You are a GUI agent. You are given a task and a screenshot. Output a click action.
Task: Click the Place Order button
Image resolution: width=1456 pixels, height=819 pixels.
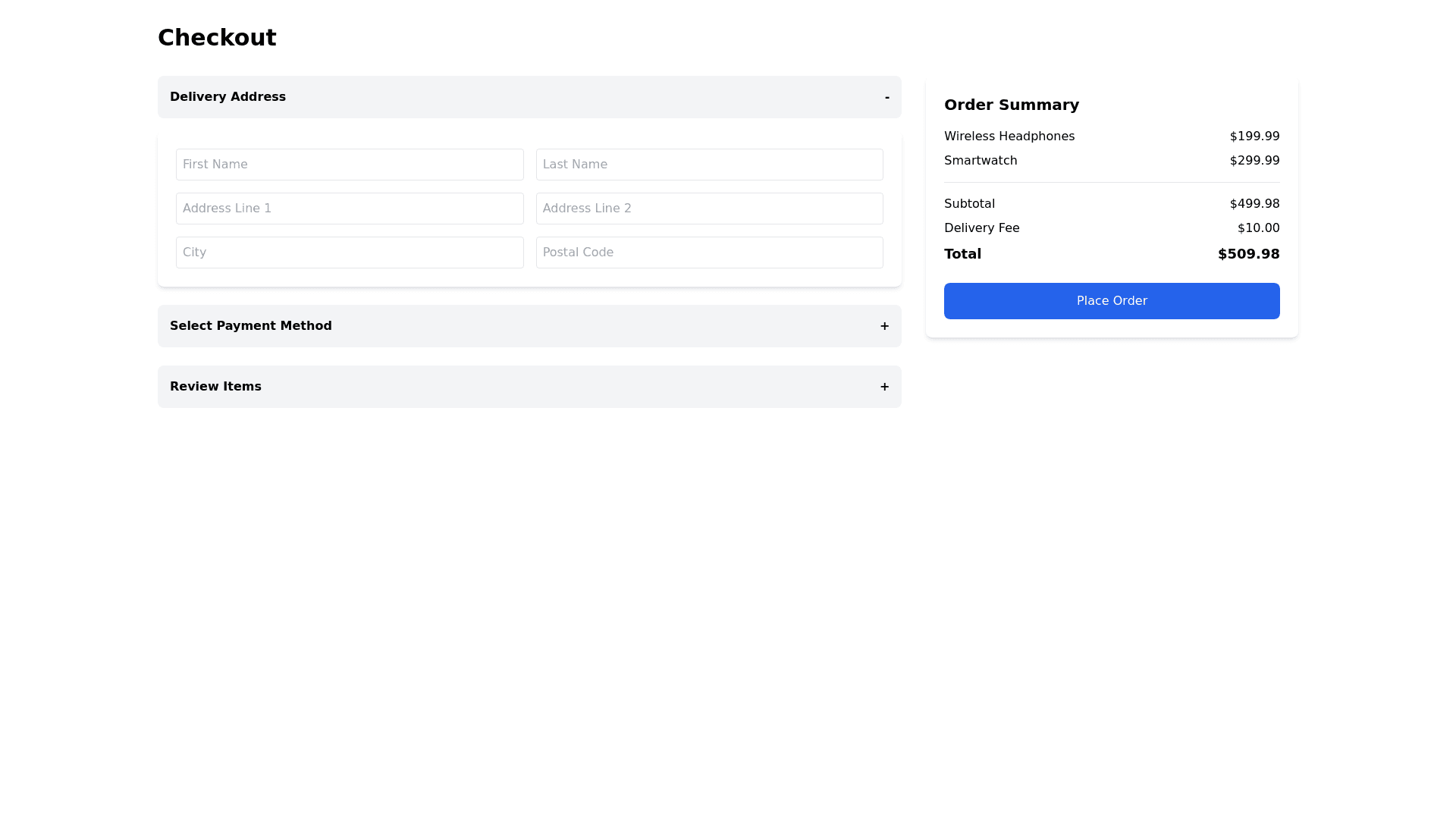(1112, 301)
